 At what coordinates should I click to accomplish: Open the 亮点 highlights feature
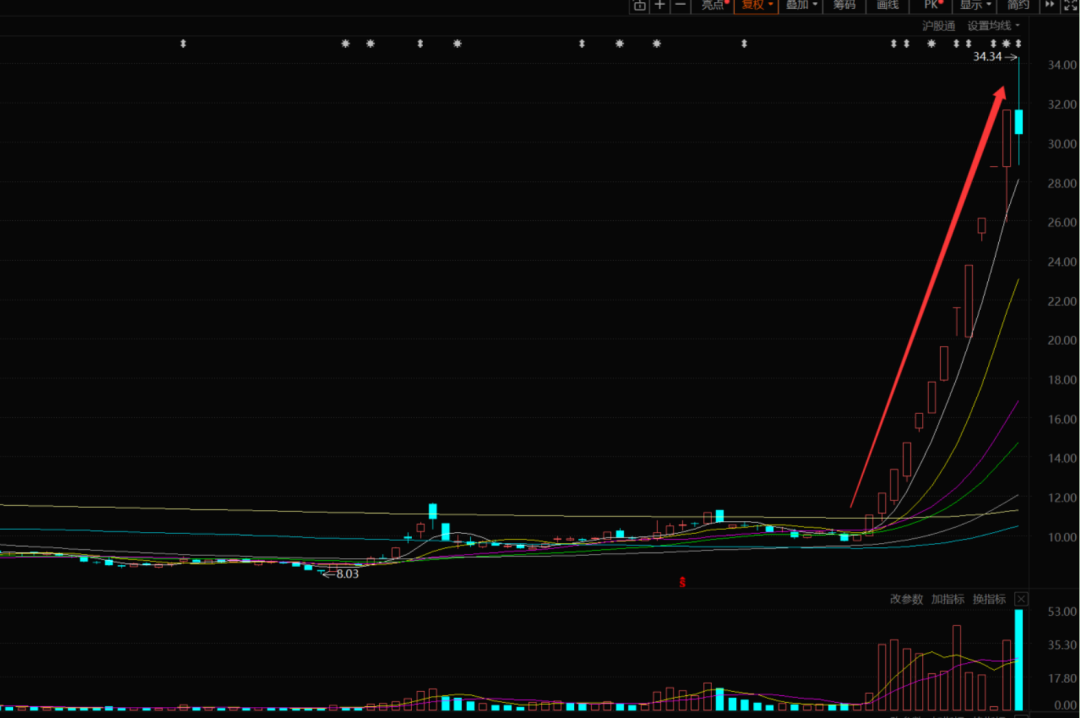coord(714,6)
